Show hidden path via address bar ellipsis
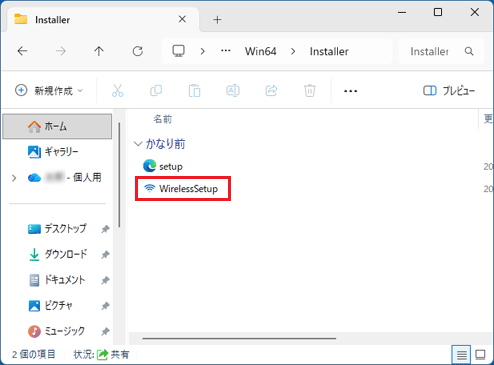 pos(226,51)
